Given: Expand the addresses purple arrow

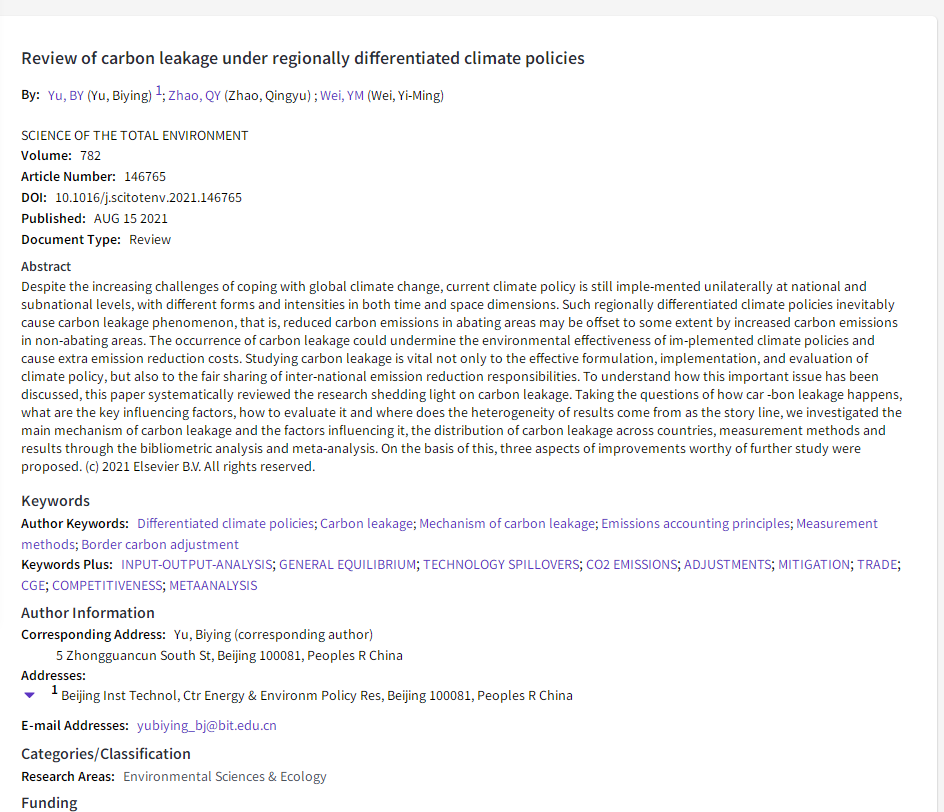Looking at the screenshot, I should 29,695.
